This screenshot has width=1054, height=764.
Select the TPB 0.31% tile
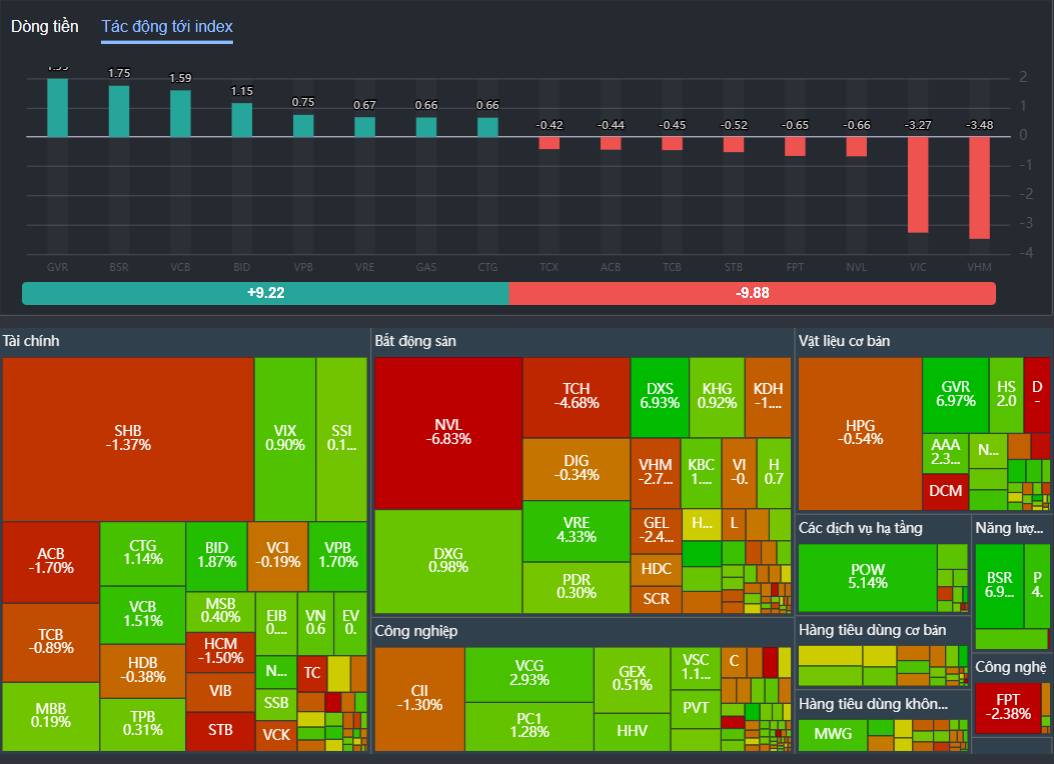143,724
